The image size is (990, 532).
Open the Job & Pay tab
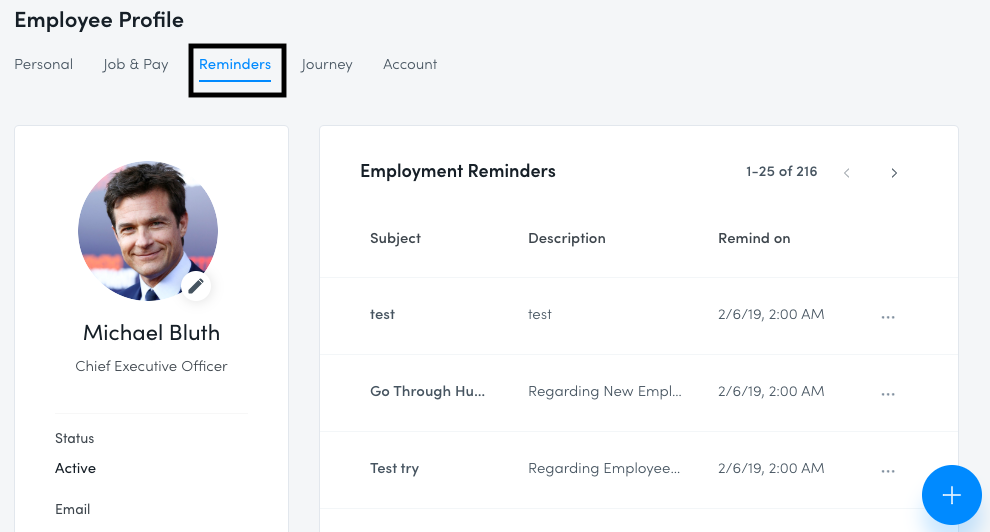(x=136, y=64)
